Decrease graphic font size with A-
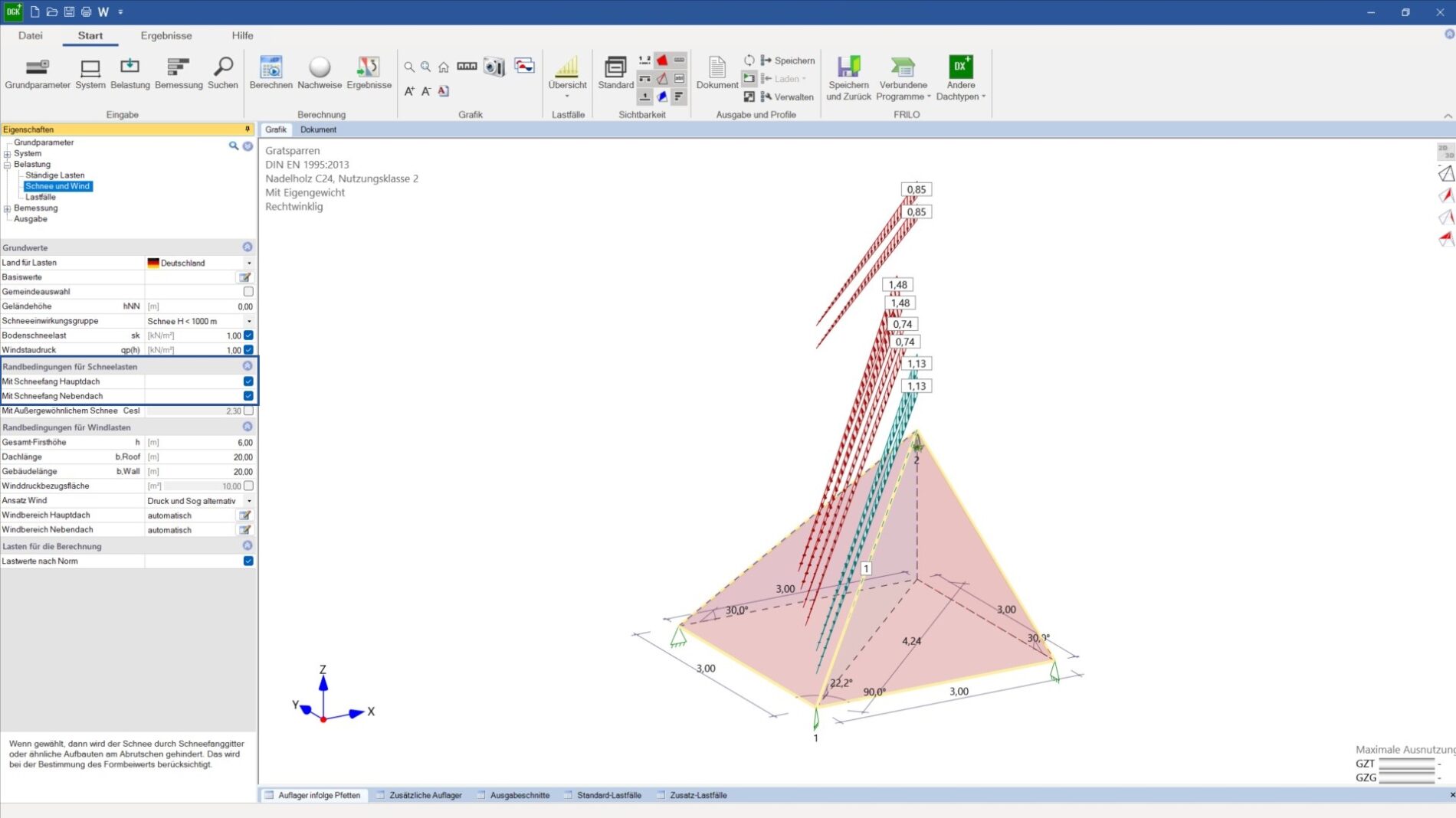This screenshot has width=1456, height=818. [x=426, y=91]
